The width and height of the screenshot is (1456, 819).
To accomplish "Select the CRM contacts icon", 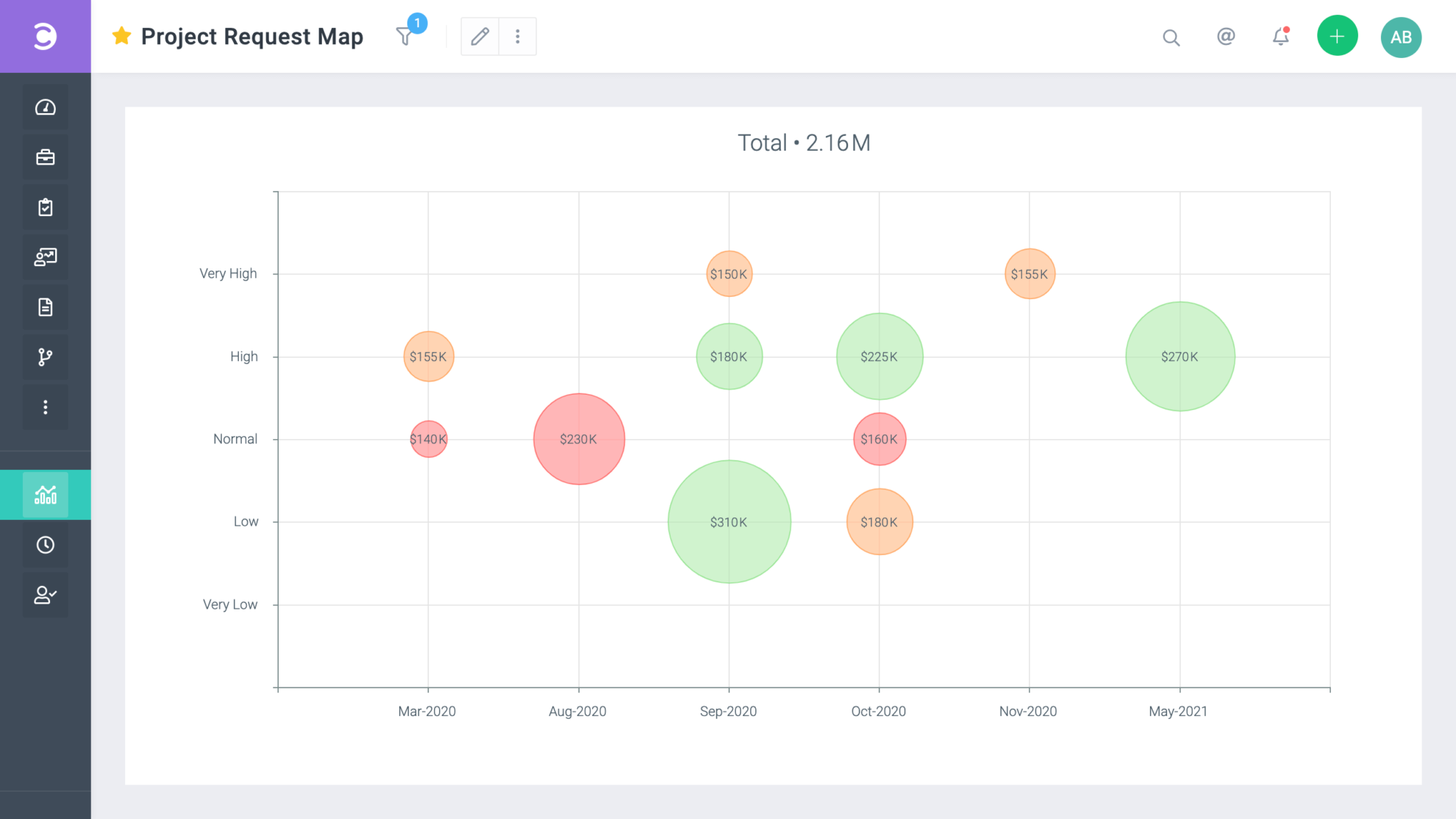I will (x=45, y=257).
